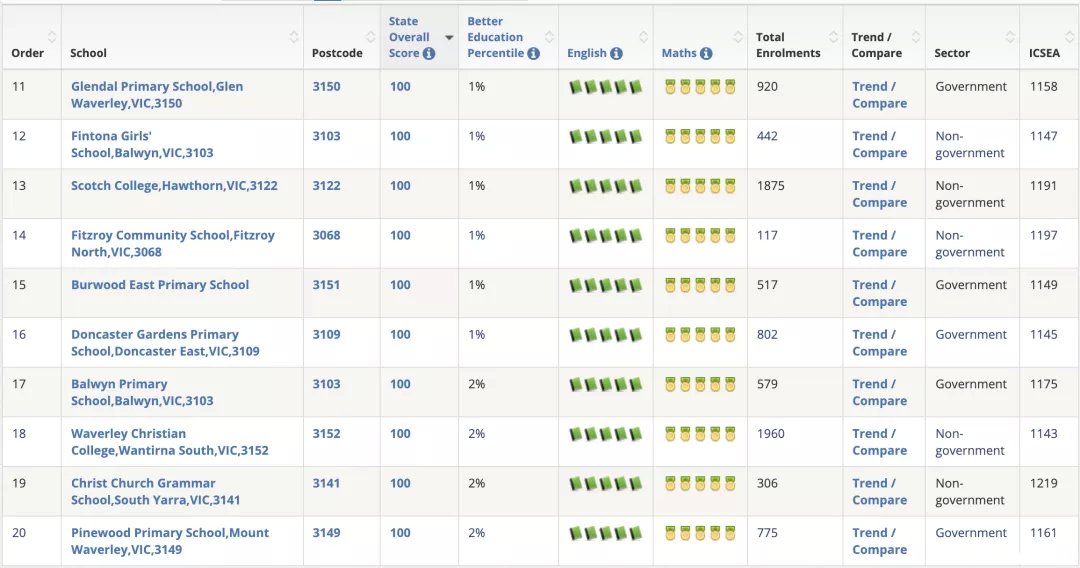
Task: Open Fintona Girls' School link
Action: coord(142,145)
